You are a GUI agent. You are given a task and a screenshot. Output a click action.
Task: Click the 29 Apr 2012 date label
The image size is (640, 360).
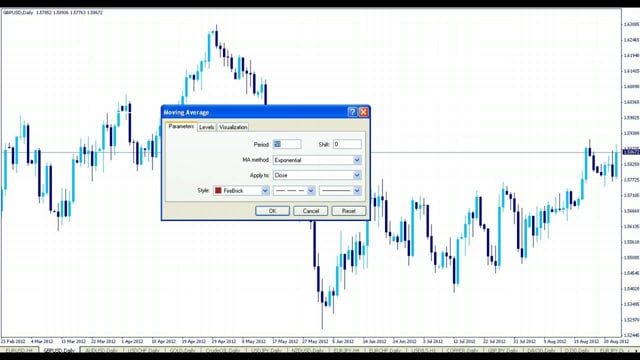pyautogui.click(x=224, y=341)
